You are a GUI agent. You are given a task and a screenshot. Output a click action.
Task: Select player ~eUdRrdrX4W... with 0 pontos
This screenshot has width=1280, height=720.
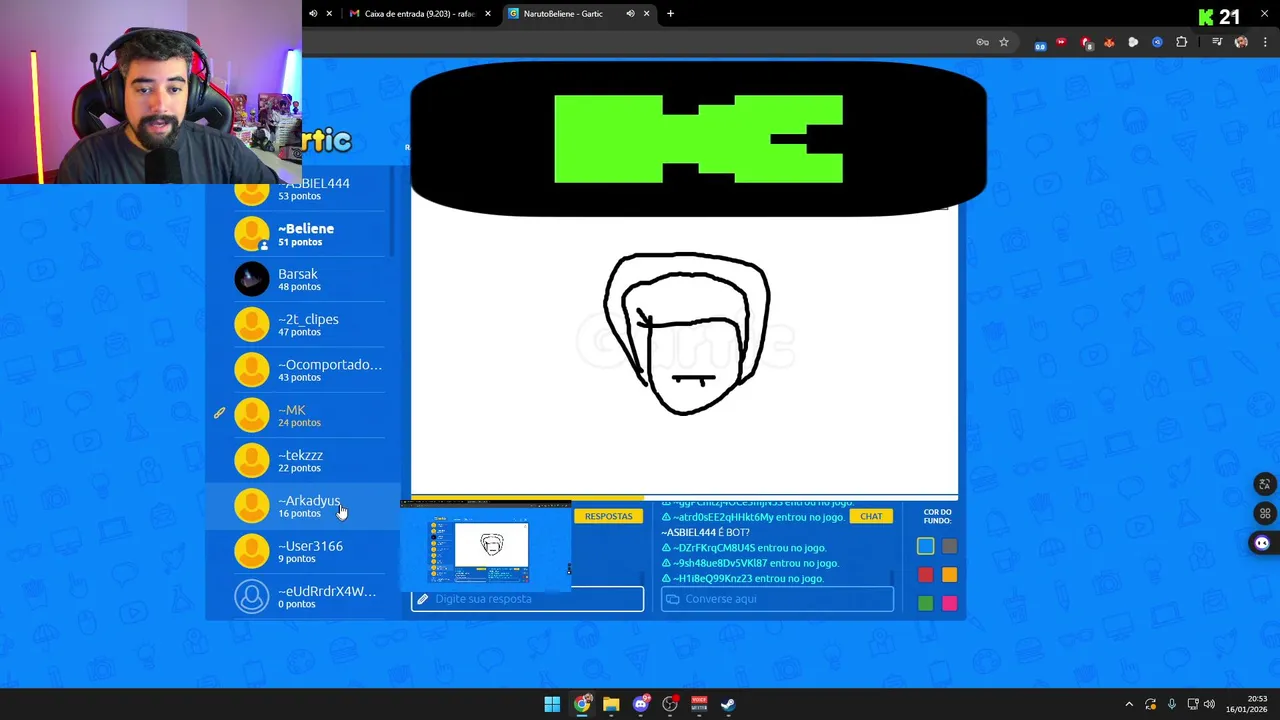click(310, 597)
